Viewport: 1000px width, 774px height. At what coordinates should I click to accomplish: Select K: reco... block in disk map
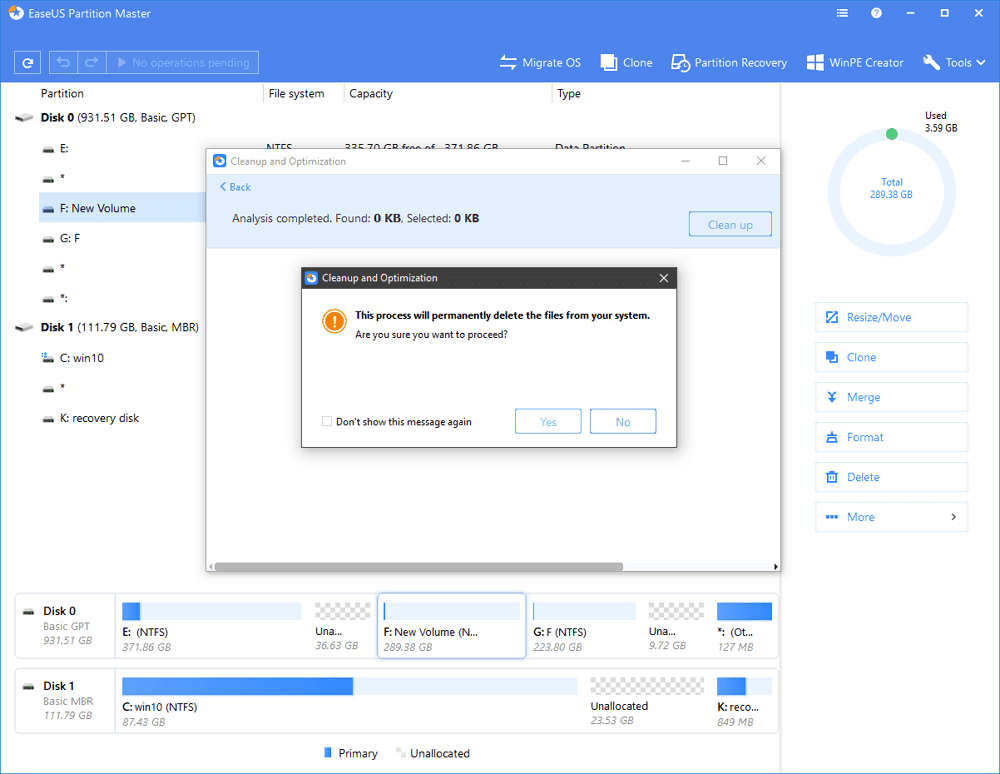tap(744, 701)
